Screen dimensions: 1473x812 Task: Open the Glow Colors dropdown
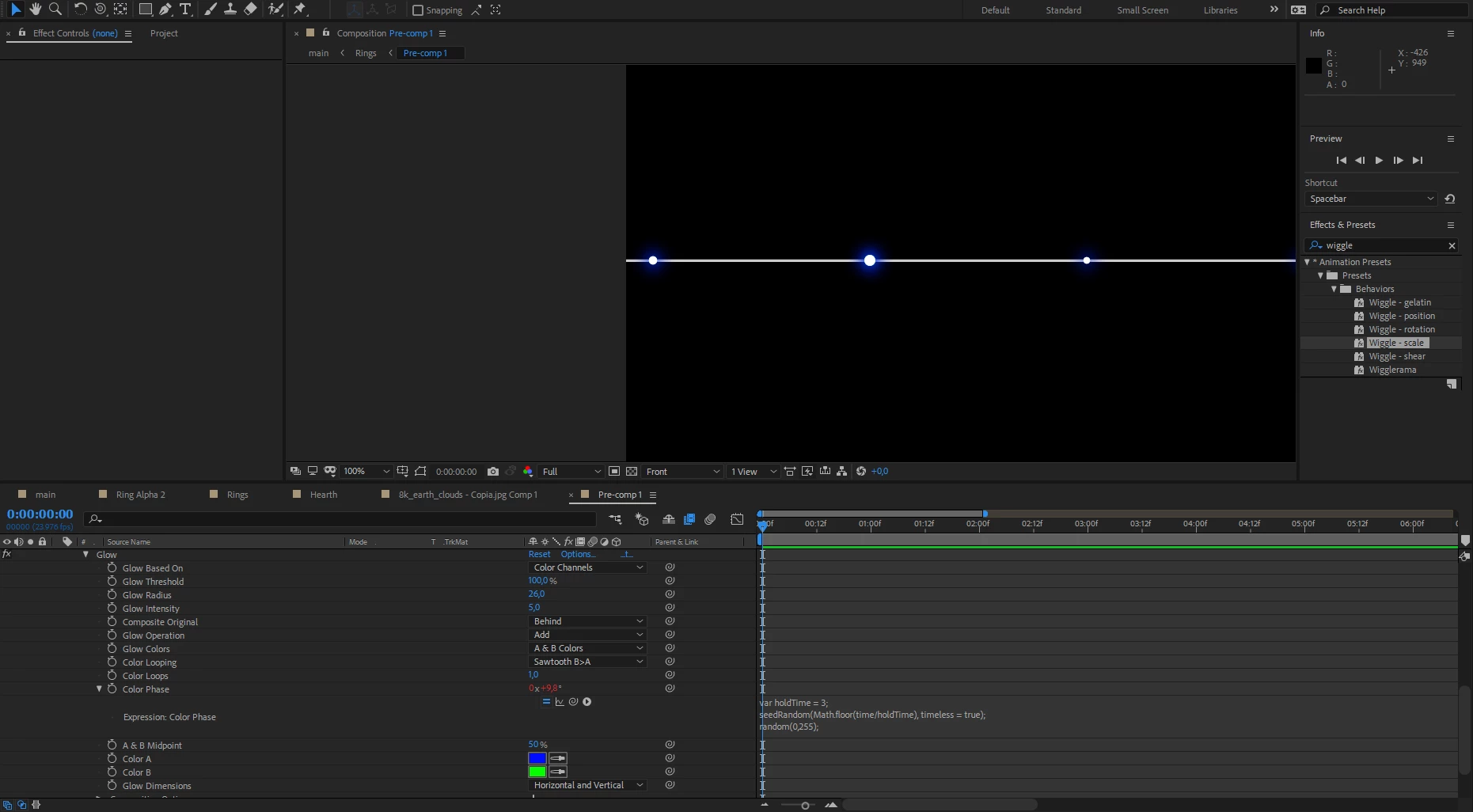[587, 648]
